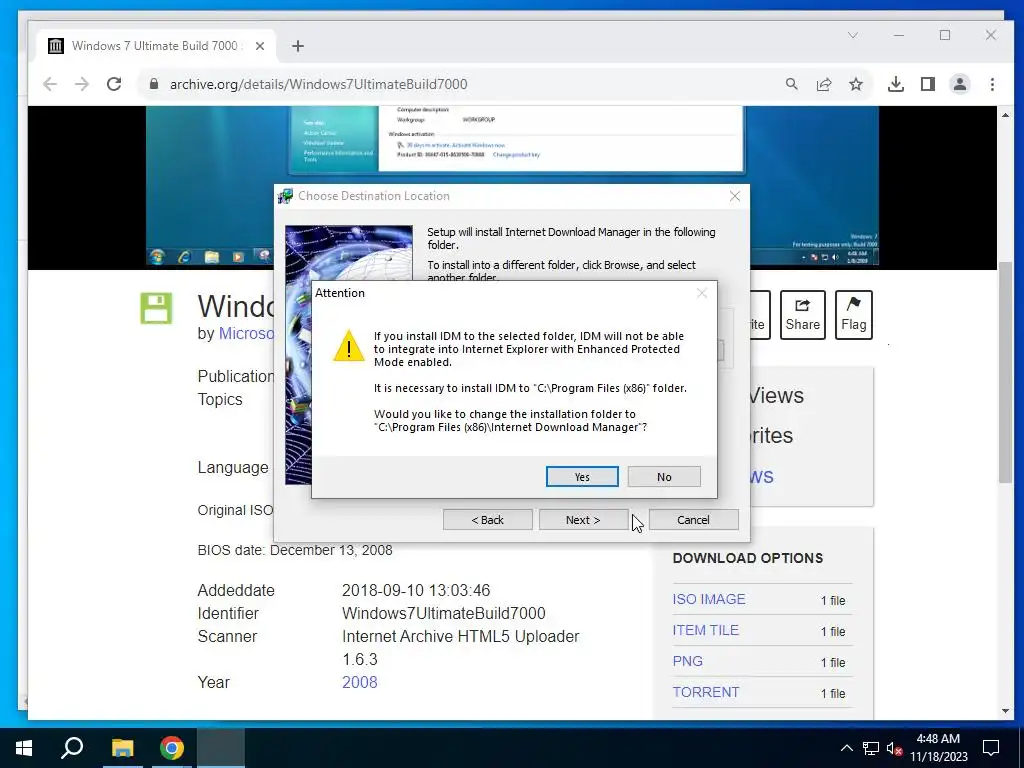Open Windows taskbar search

pyautogui.click(x=72, y=748)
